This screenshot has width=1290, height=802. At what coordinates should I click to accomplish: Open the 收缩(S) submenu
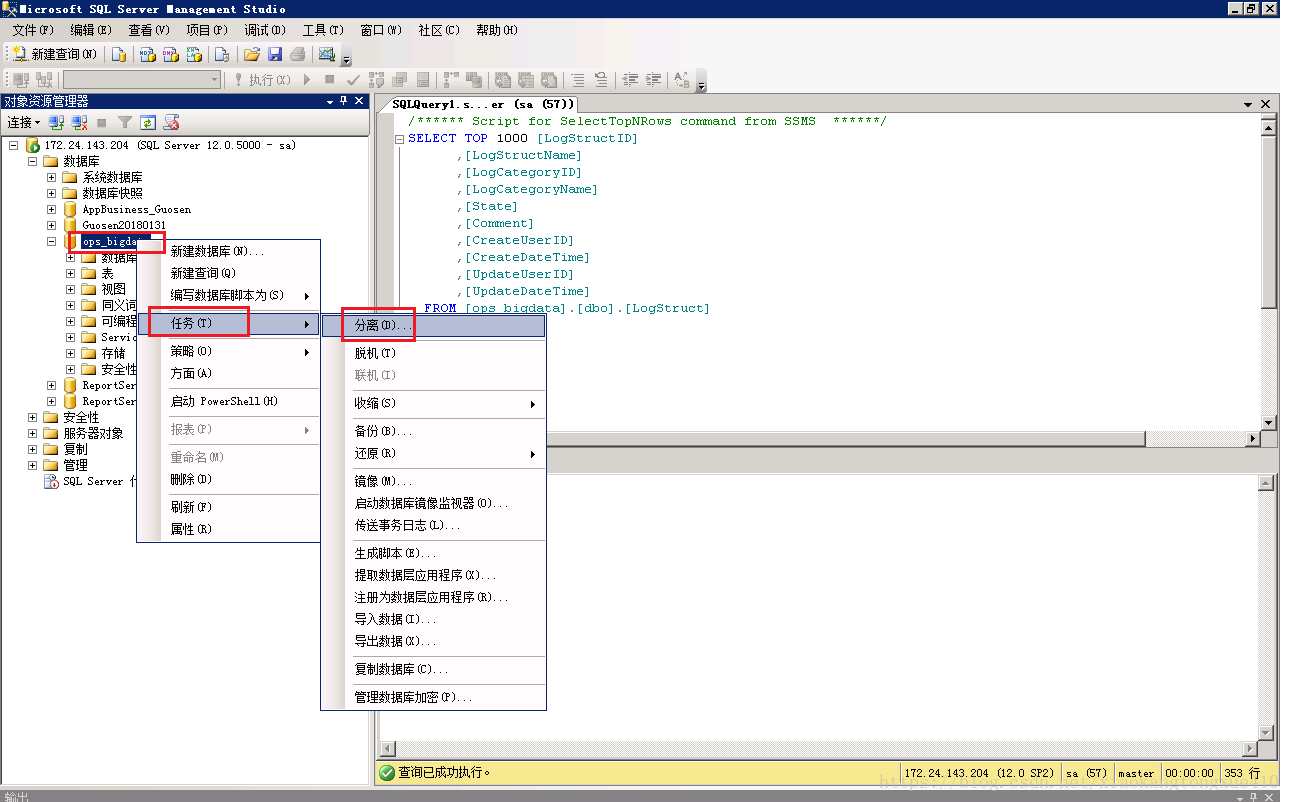[433, 403]
